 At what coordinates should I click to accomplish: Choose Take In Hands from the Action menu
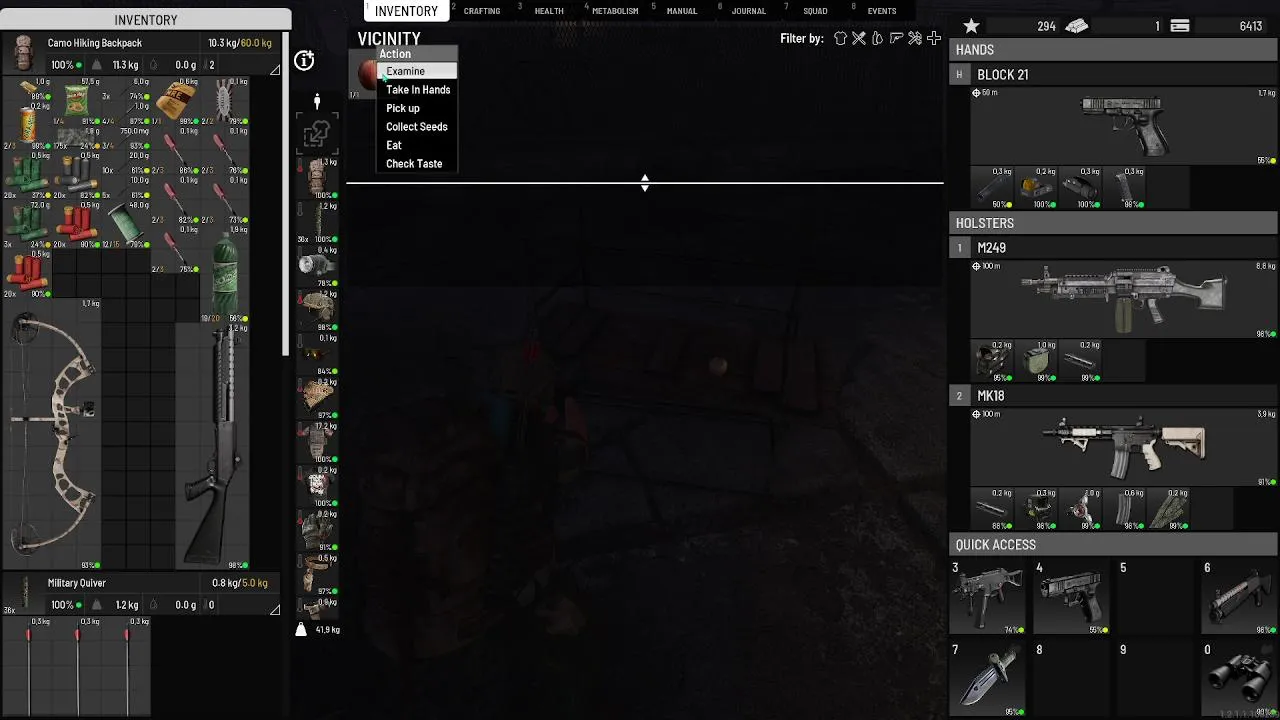click(417, 90)
